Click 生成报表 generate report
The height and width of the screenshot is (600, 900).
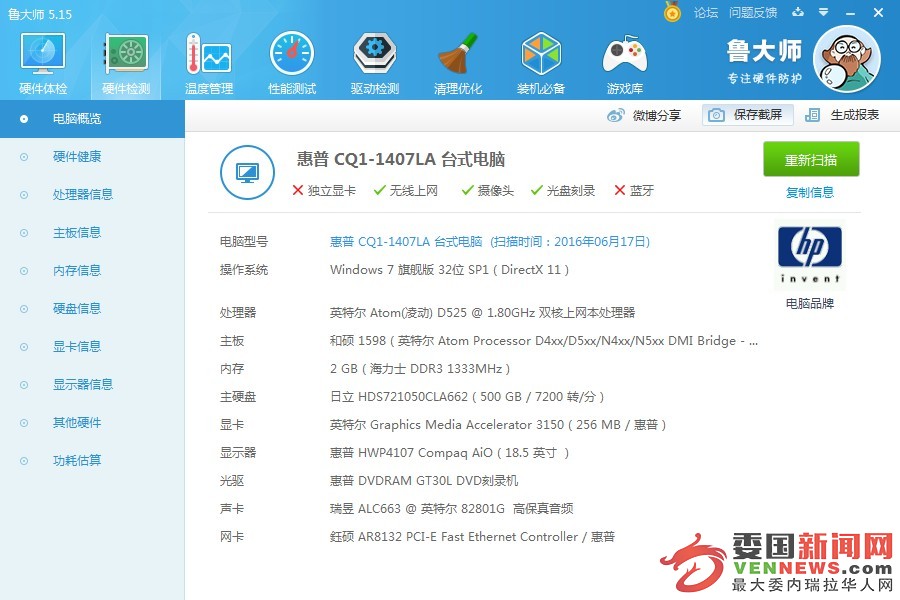pos(841,115)
